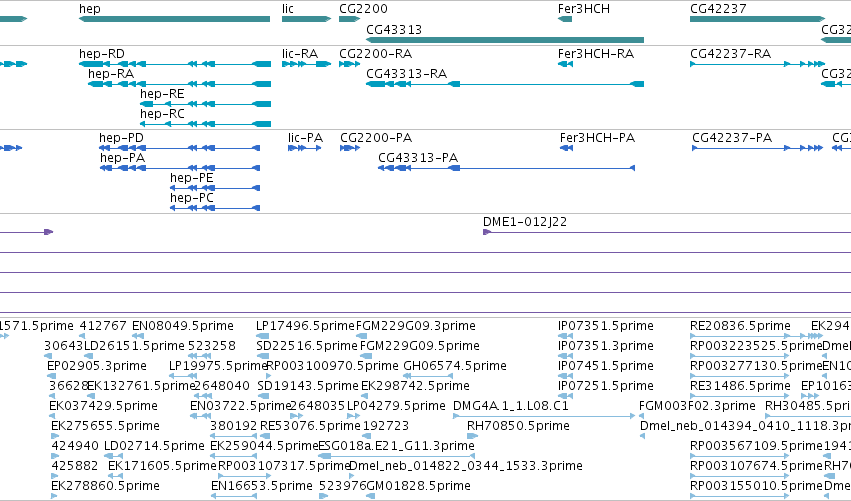
Task: Click the 412767 feature label
Action: coord(103,326)
